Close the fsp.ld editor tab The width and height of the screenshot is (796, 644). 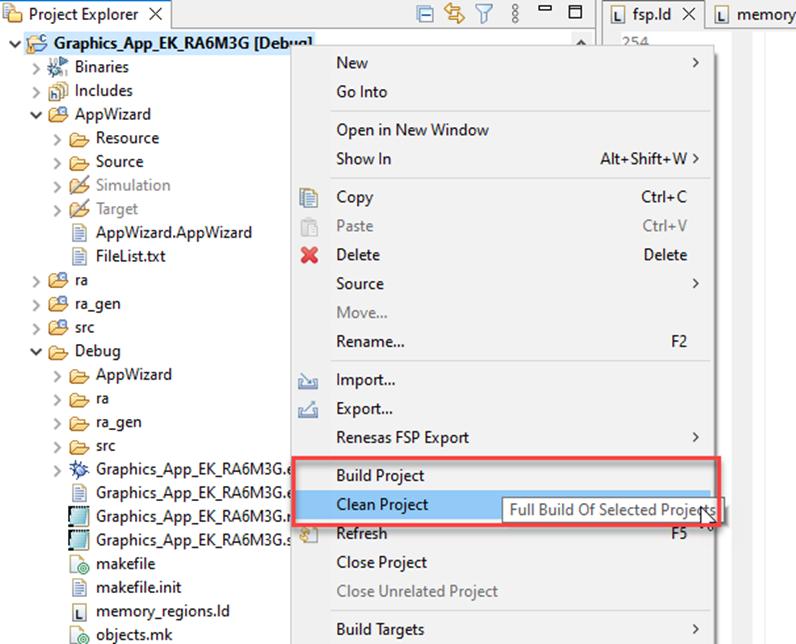[687, 15]
